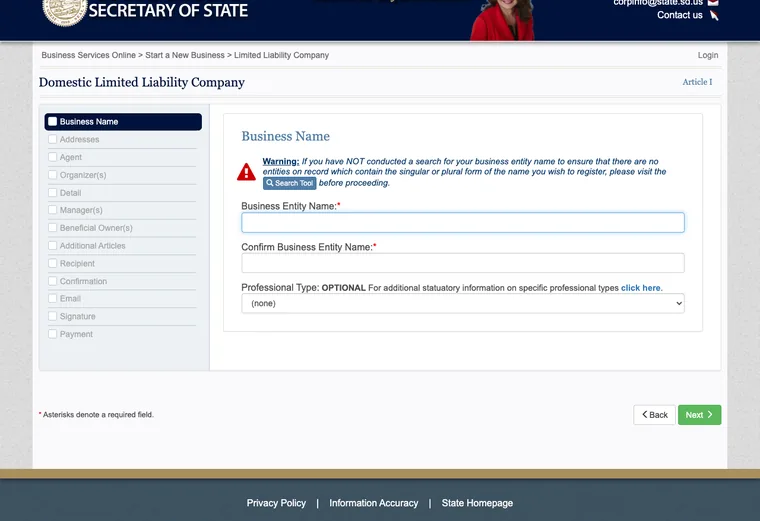Screen dimensions: 760x521
Task: Select the Detail sidebar step
Action: [x=123, y=192]
